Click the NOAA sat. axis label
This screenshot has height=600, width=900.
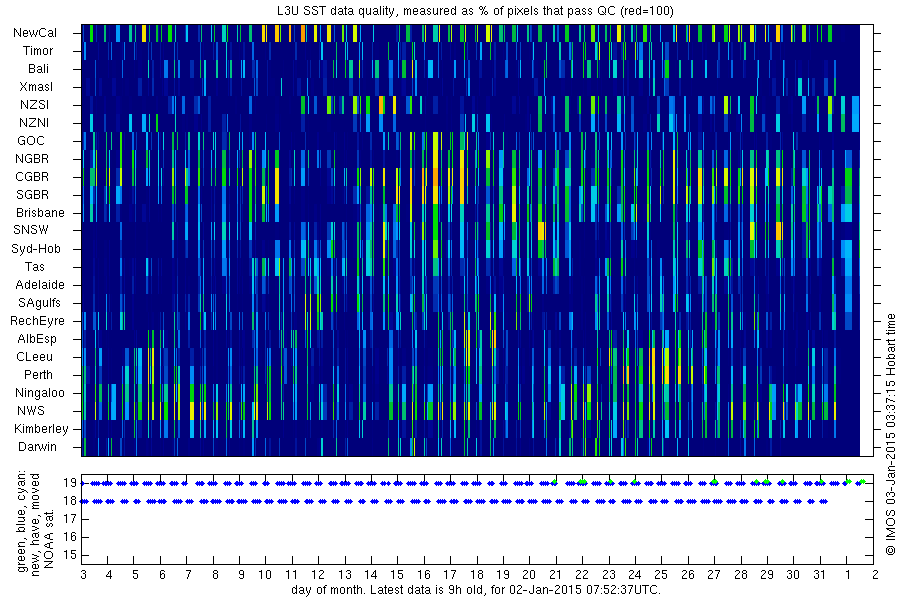coord(49,537)
